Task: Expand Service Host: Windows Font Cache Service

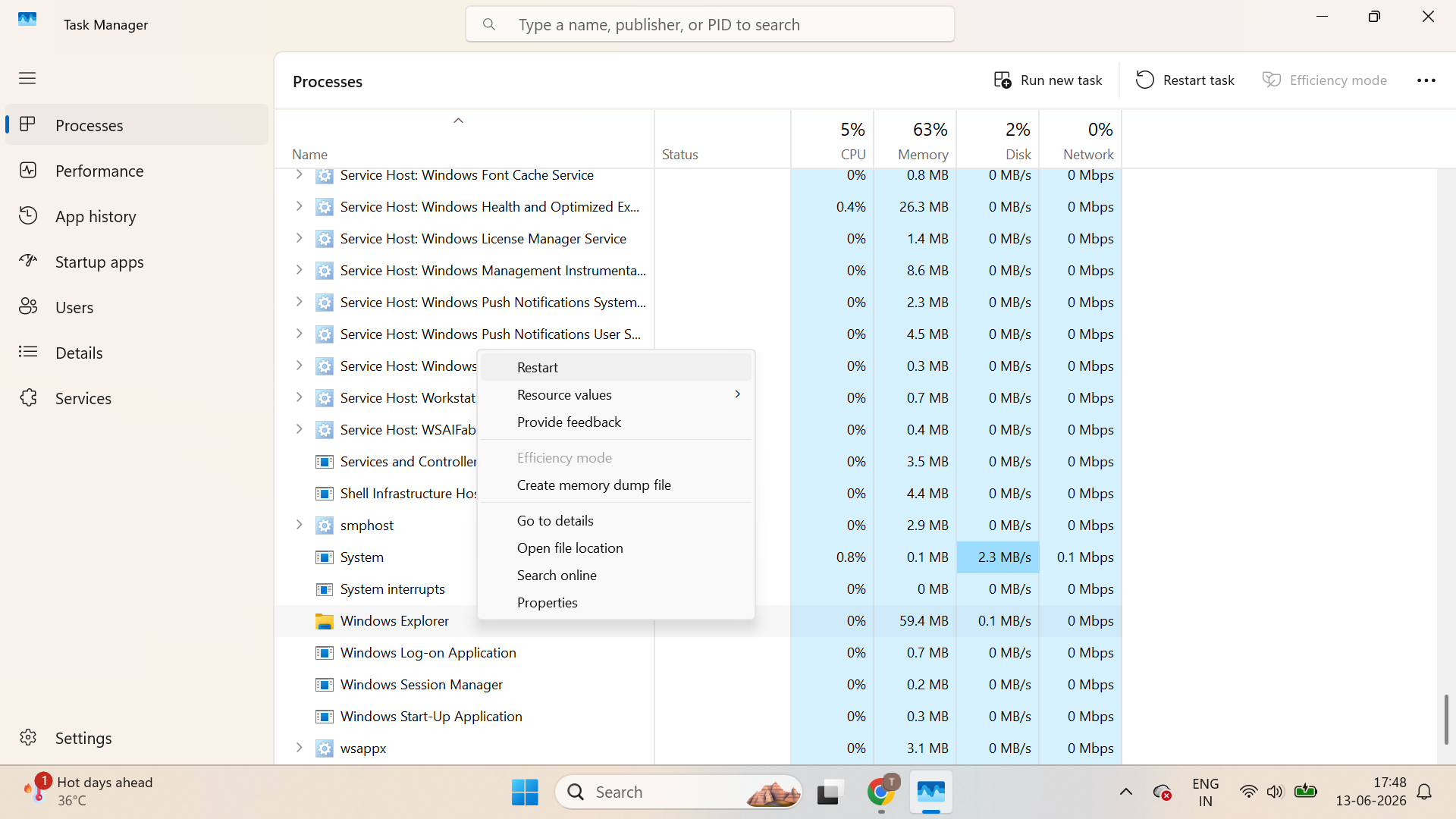Action: [x=299, y=174]
